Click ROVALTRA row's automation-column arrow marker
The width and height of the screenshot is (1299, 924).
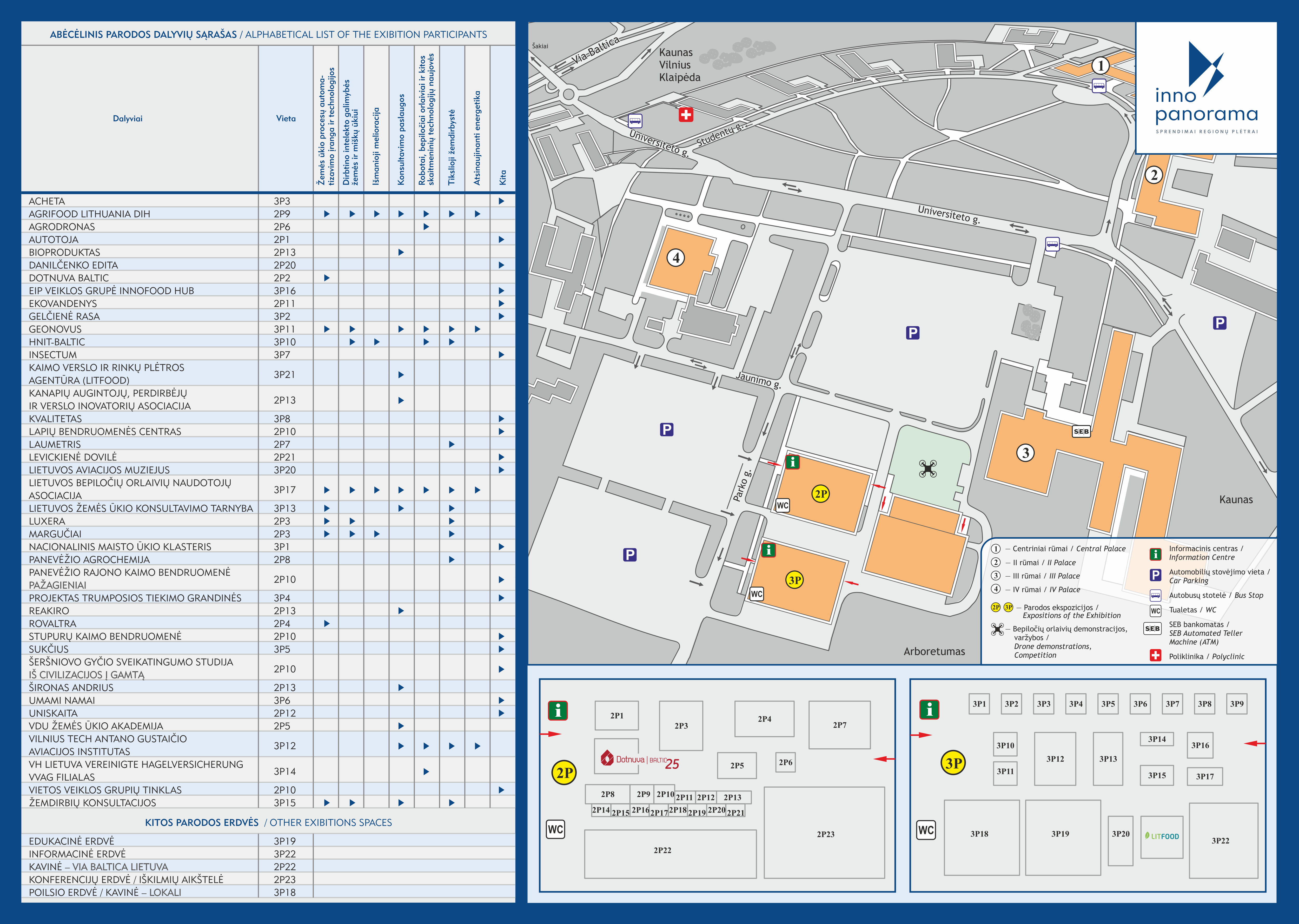coord(327,624)
